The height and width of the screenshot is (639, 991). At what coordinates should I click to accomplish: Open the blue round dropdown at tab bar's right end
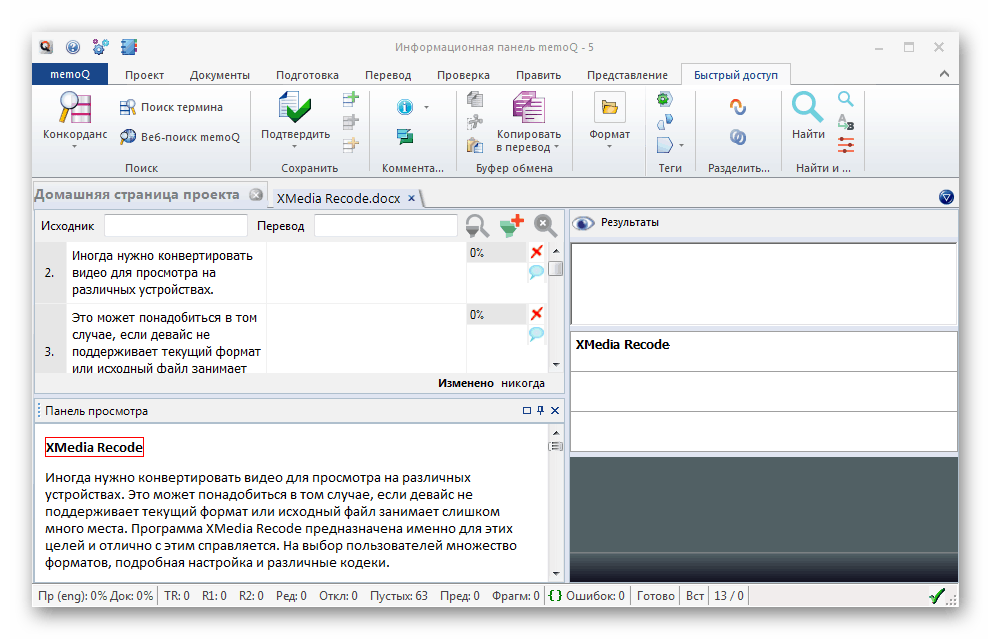[946, 197]
